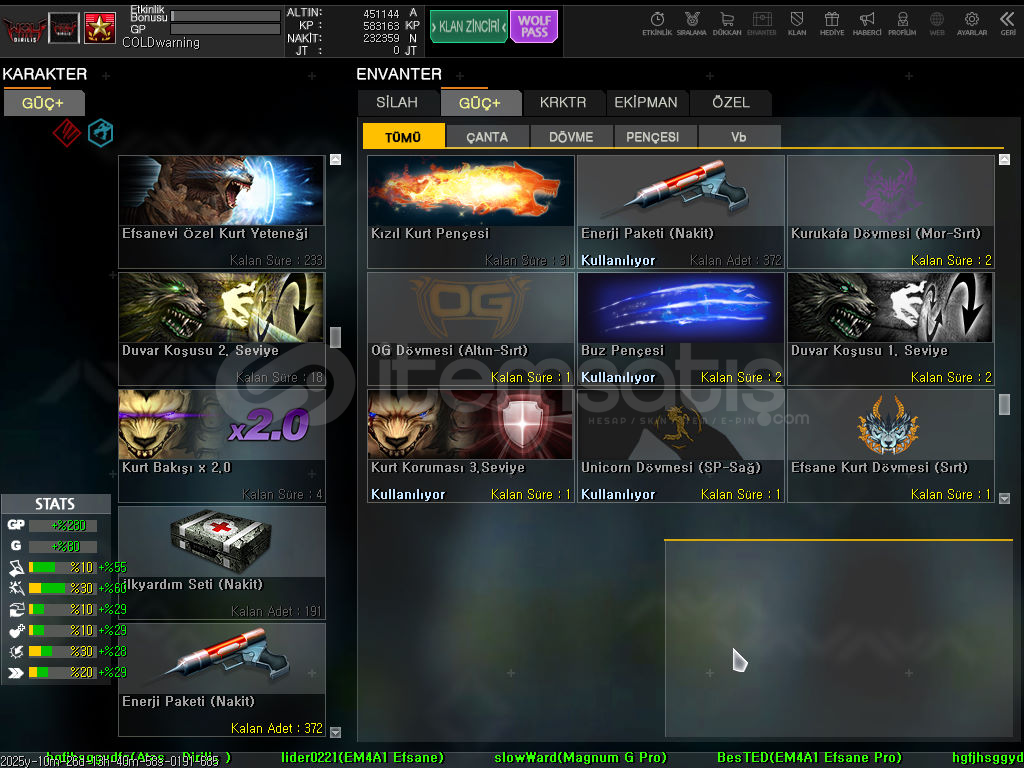
Task: Click the Klan Zinciri button
Action: pyautogui.click(x=468, y=27)
